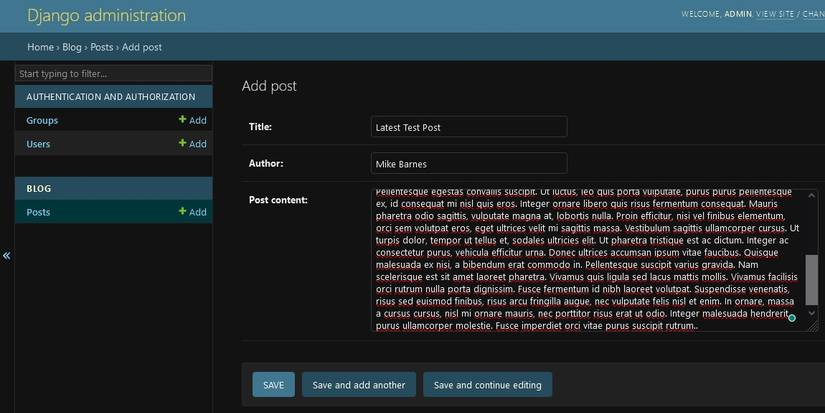Click Save and continue editing button

[488, 385]
